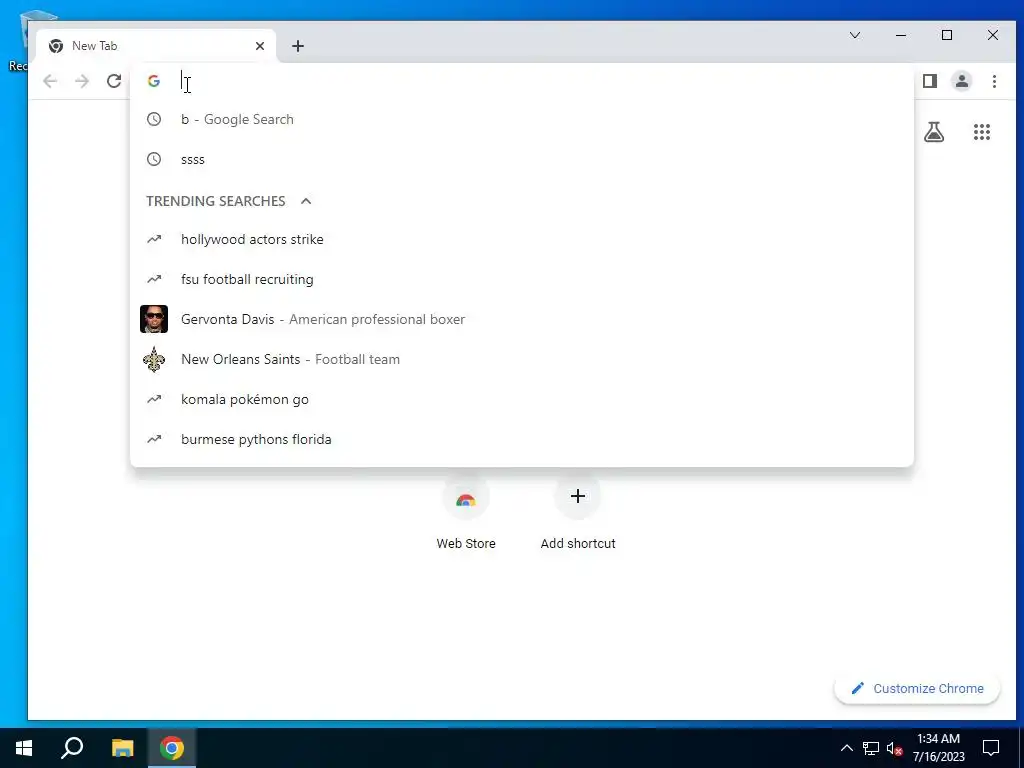Open the tab search chevron
This screenshot has height=768, width=1024.
tap(855, 35)
